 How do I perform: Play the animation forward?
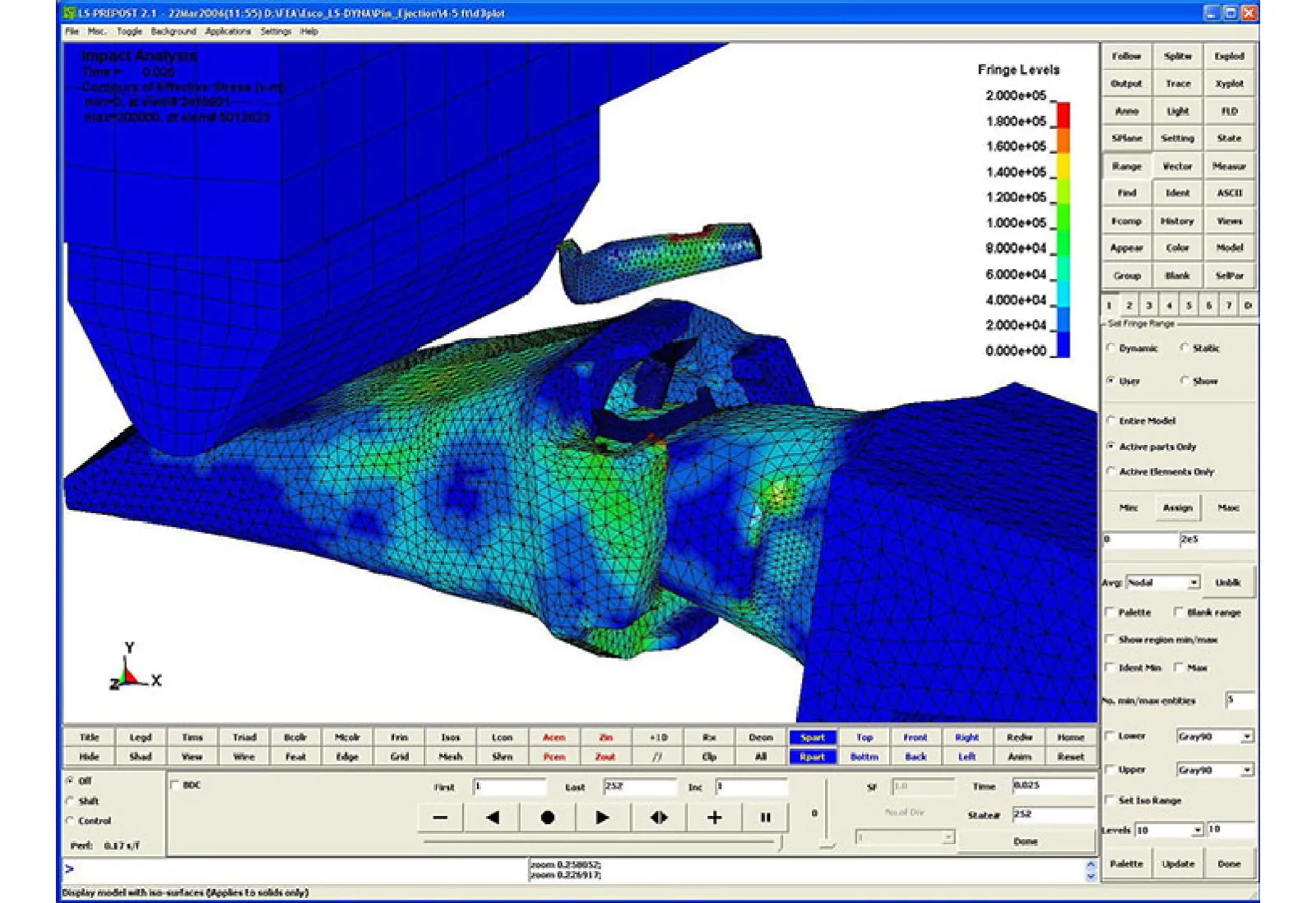pyautogui.click(x=603, y=817)
